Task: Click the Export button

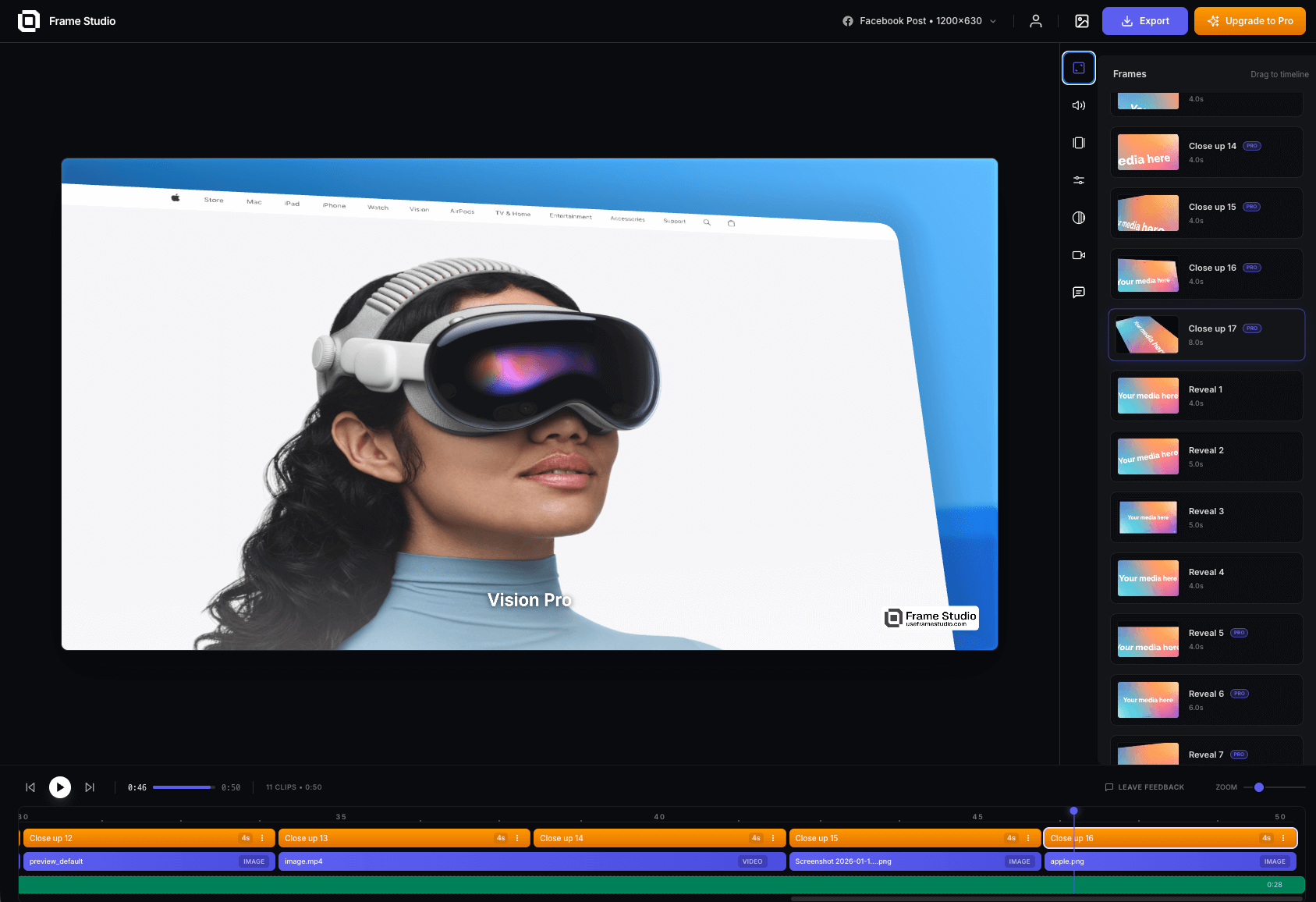Action: tap(1144, 21)
